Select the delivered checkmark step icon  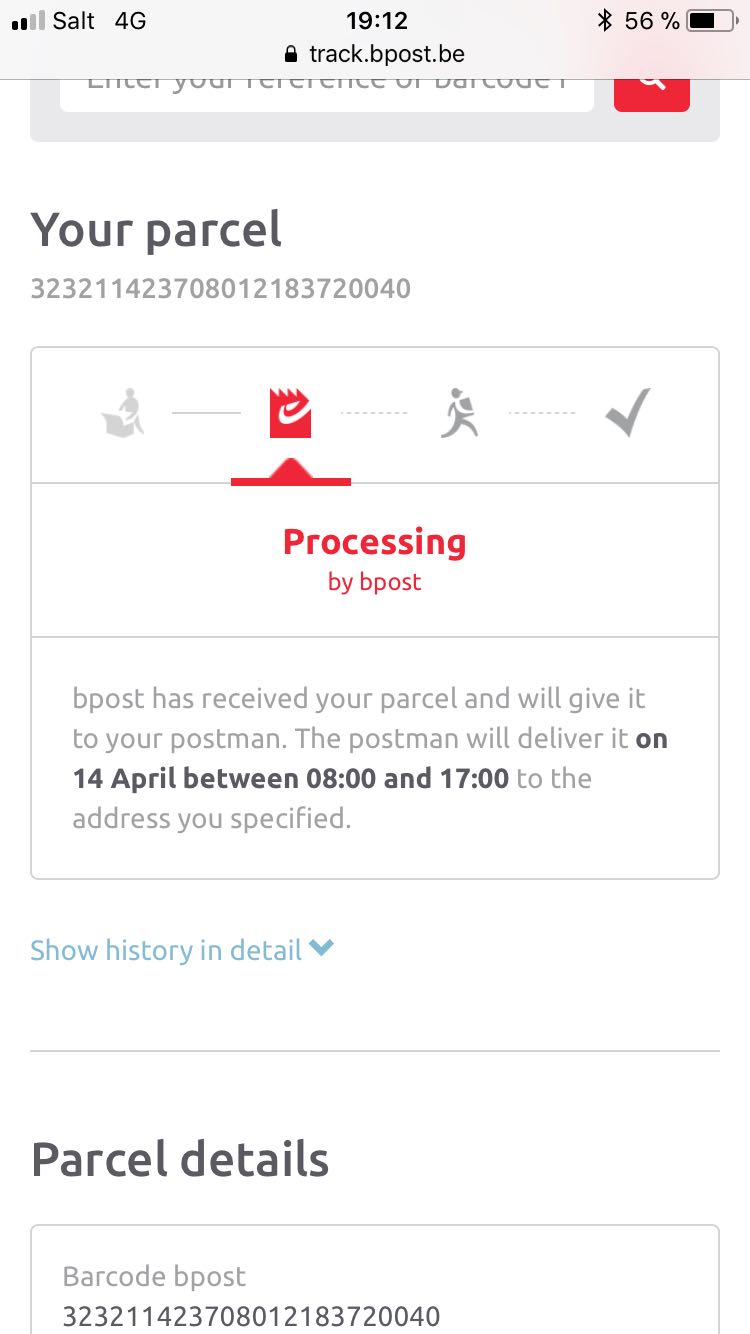click(x=628, y=412)
